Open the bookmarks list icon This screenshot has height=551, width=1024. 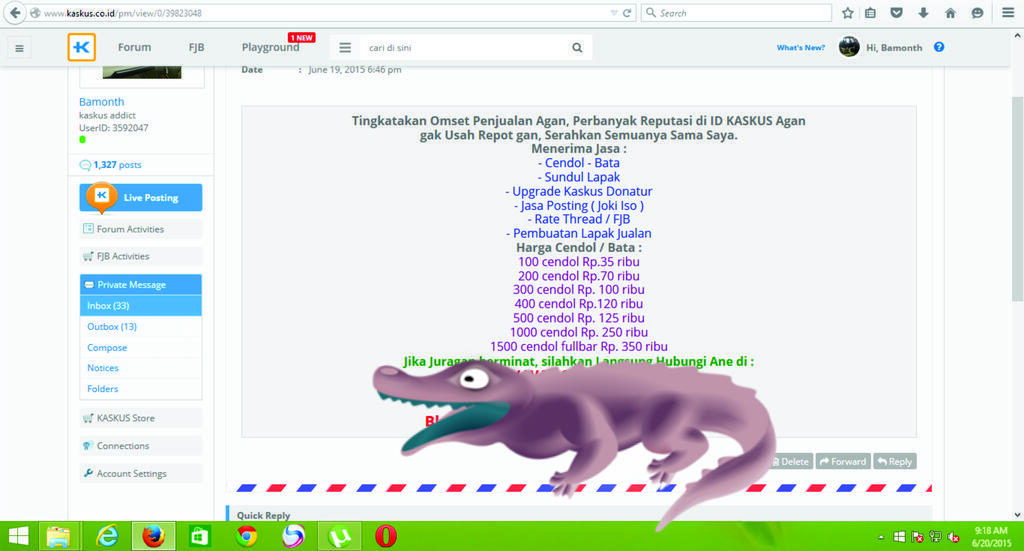tap(871, 12)
